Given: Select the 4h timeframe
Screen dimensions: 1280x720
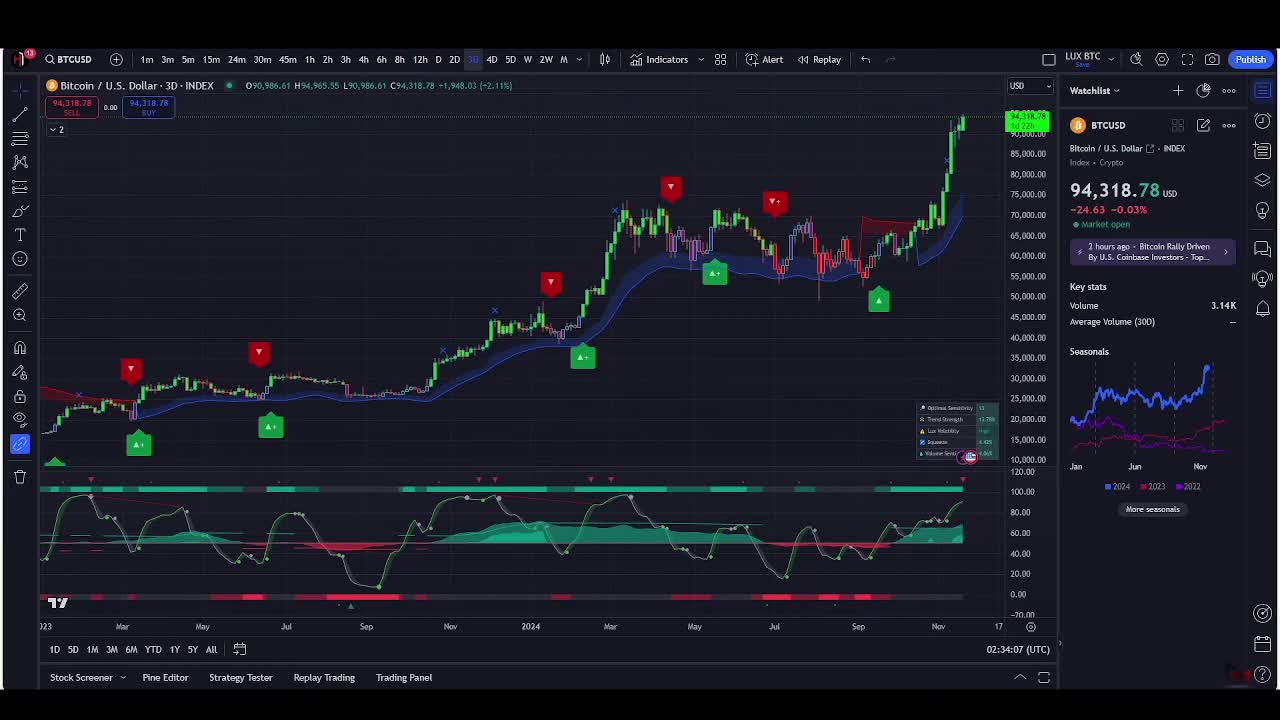Looking at the screenshot, I should pyautogui.click(x=363, y=60).
